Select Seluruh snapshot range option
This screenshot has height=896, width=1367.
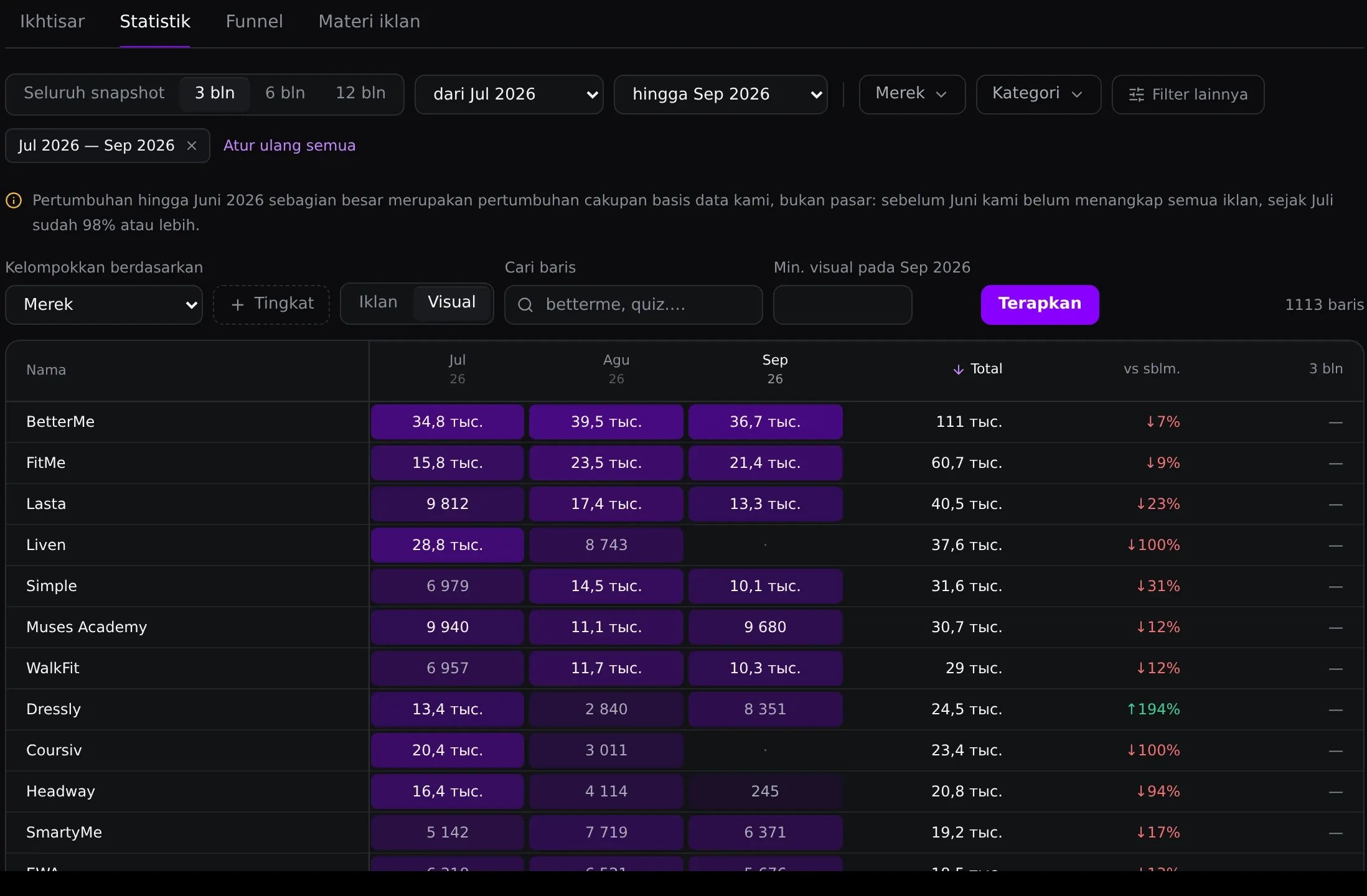point(94,93)
